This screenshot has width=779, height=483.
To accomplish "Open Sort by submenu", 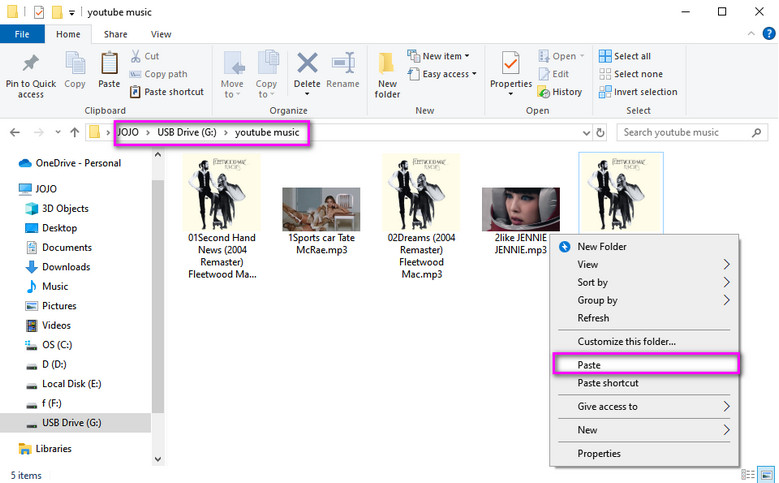I will [x=644, y=282].
